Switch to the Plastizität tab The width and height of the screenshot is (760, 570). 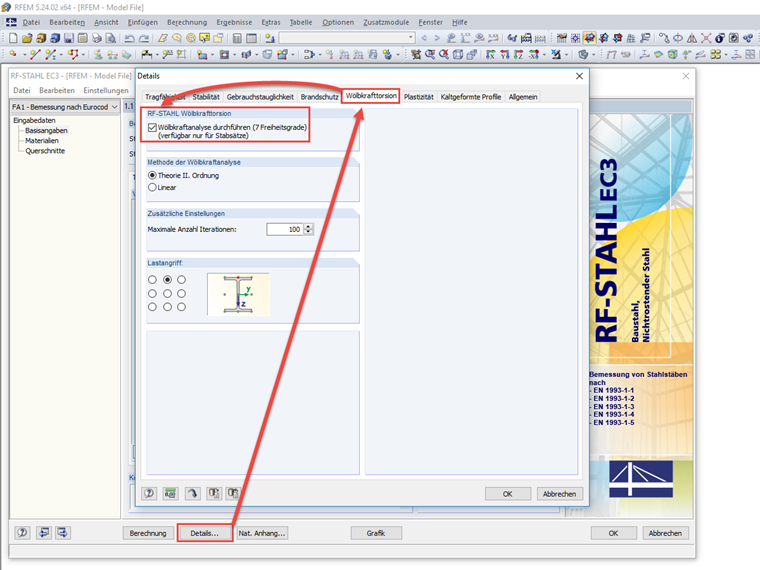coord(419,97)
